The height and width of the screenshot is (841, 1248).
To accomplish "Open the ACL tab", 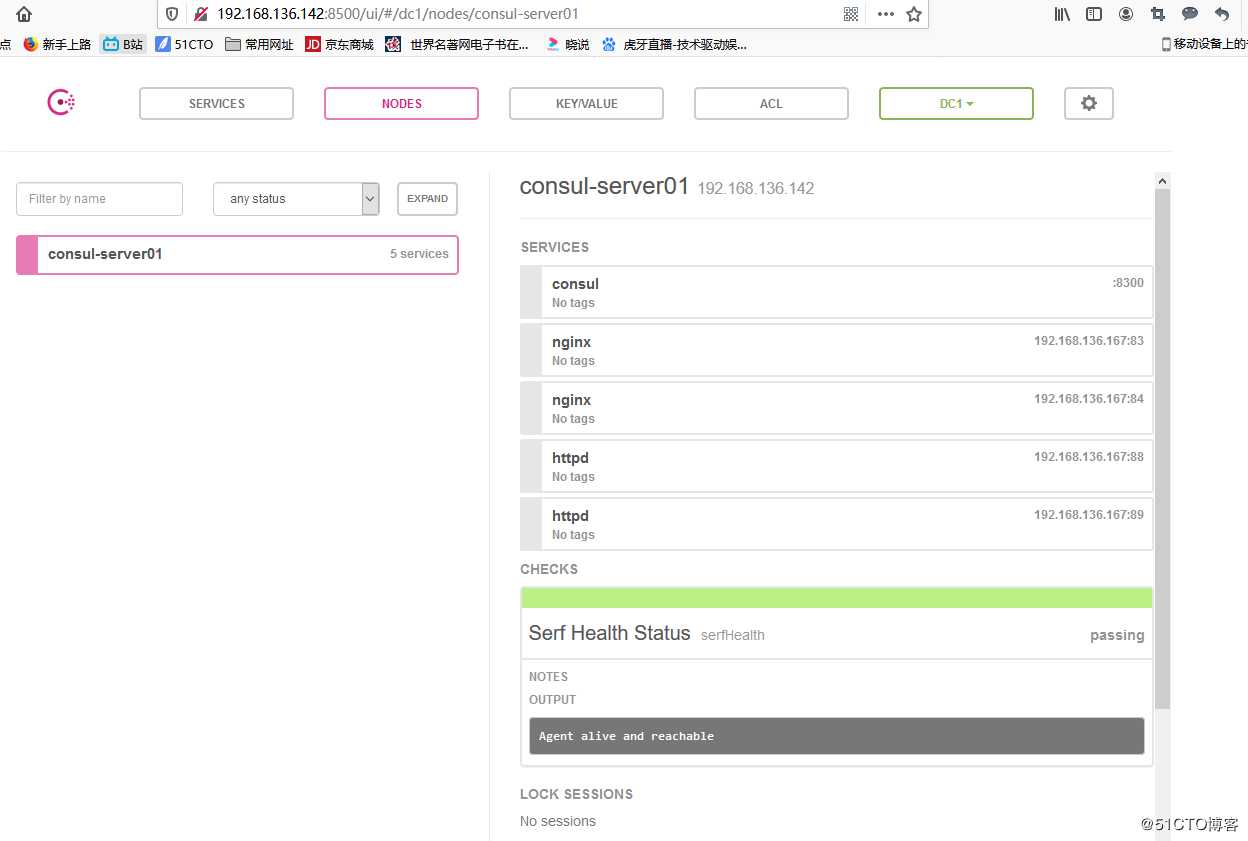I will pyautogui.click(x=771, y=103).
